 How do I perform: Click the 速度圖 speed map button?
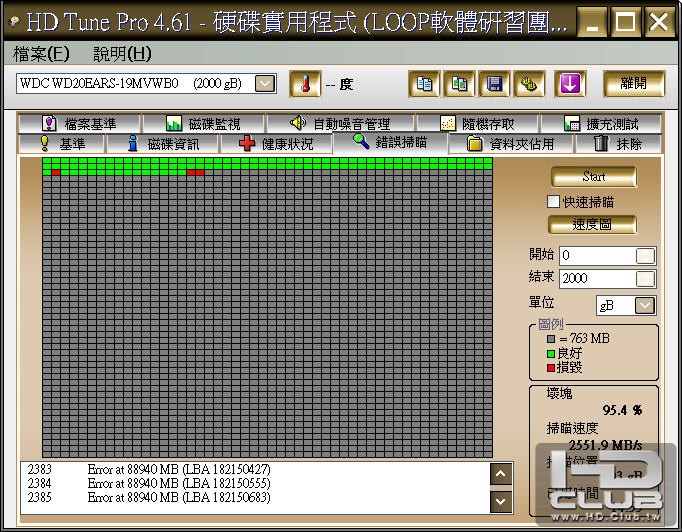click(592, 224)
